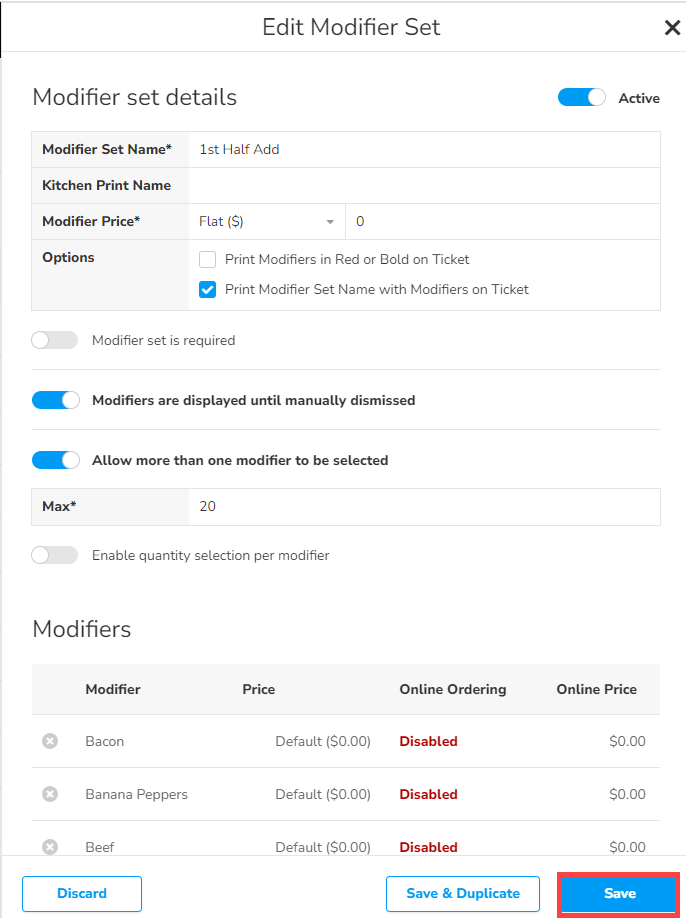Discard changes with the Discard button
The image size is (686, 918).
[x=82, y=893]
